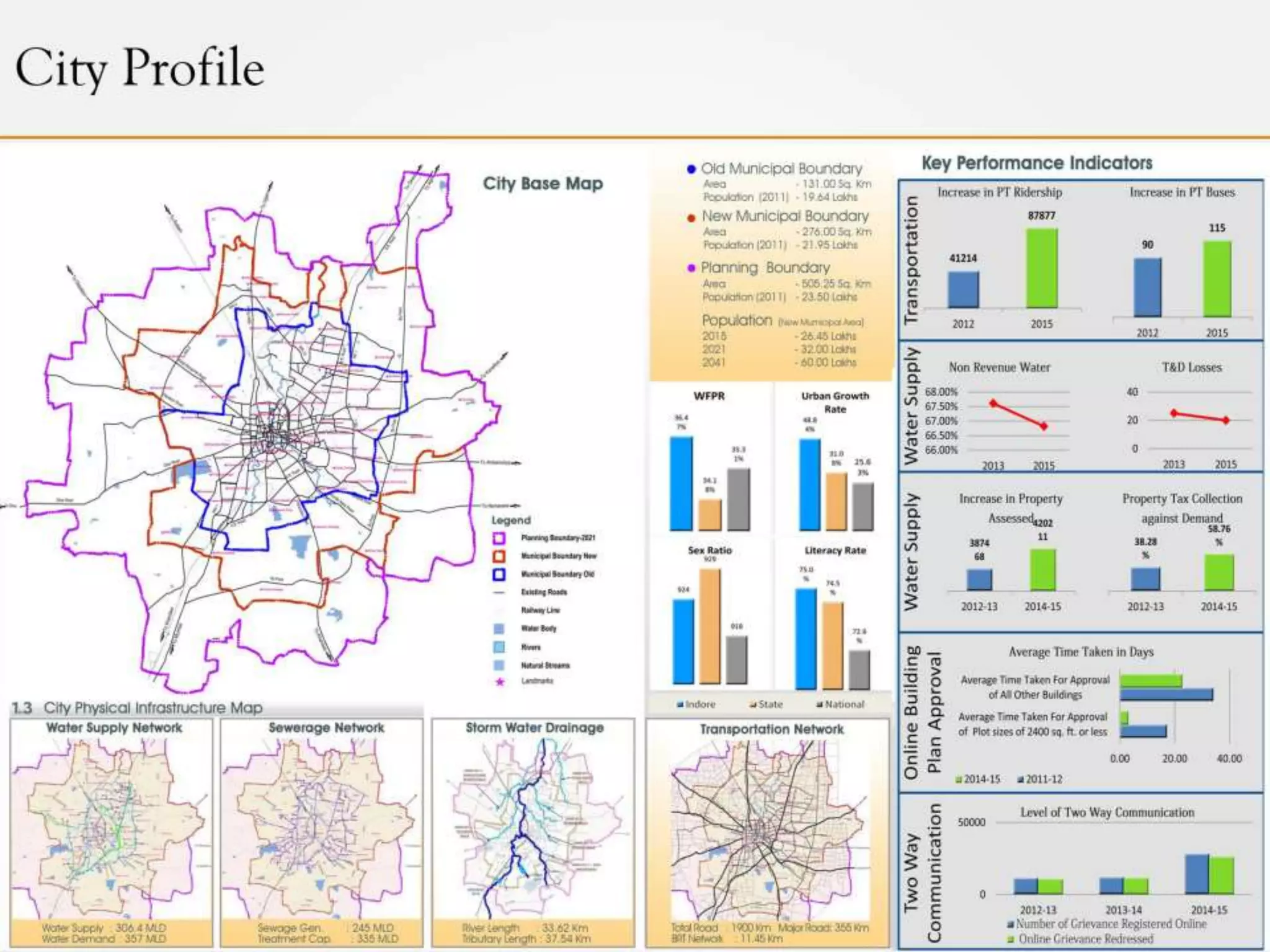Click the Non Revenue Water chart title
This screenshot has height=952, width=1270.
[x=1000, y=367]
